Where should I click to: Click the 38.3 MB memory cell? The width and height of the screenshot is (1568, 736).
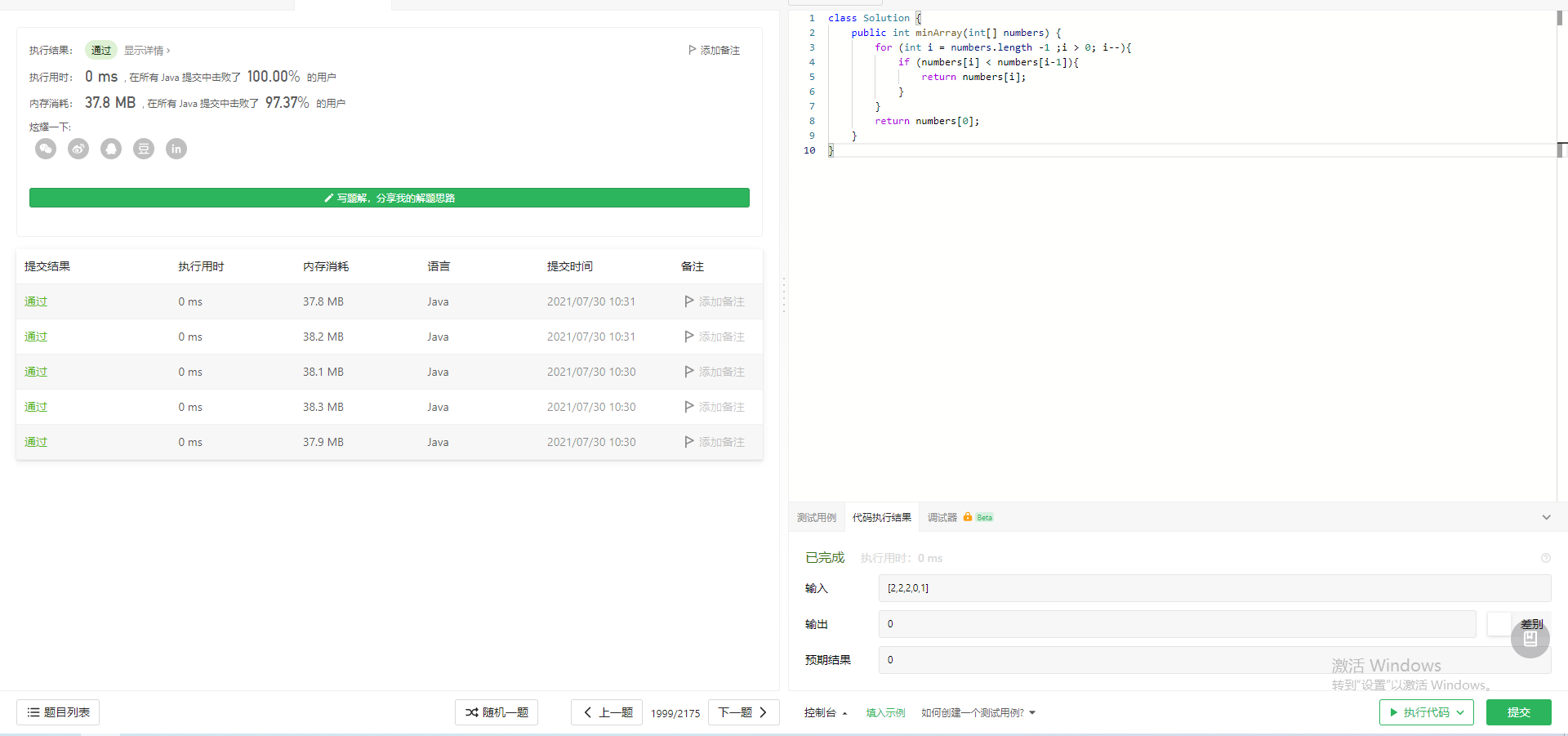(x=323, y=407)
